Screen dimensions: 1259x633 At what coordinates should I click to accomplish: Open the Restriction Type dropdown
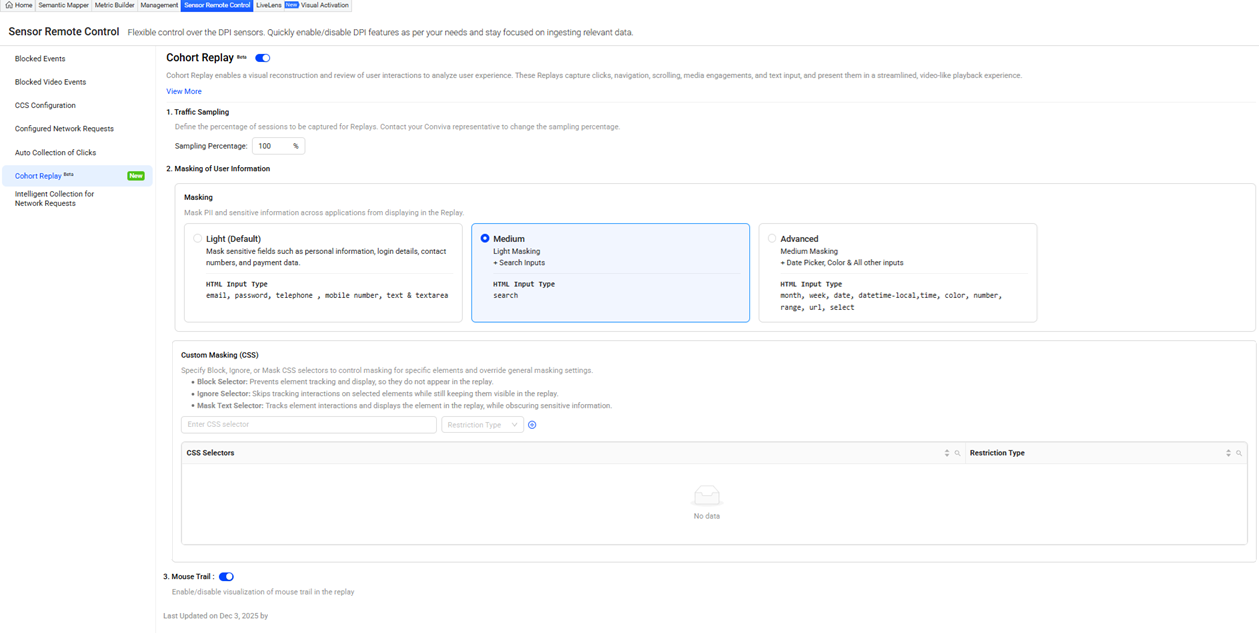point(482,425)
